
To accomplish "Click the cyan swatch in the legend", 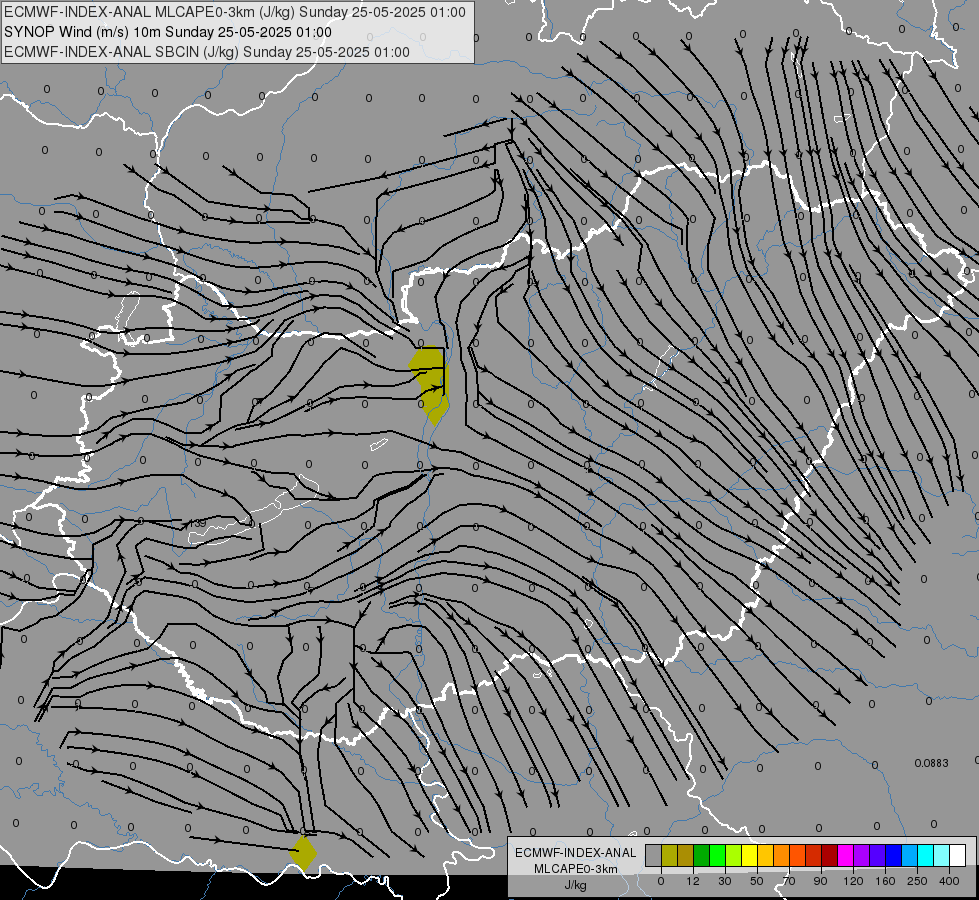I will (x=925, y=855).
